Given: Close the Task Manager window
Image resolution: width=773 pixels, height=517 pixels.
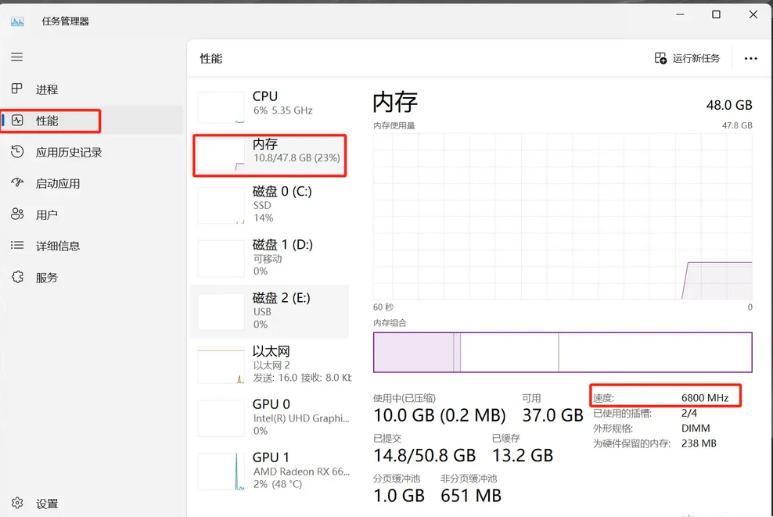Looking at the screenshot, I should click(x=753, y=15).
